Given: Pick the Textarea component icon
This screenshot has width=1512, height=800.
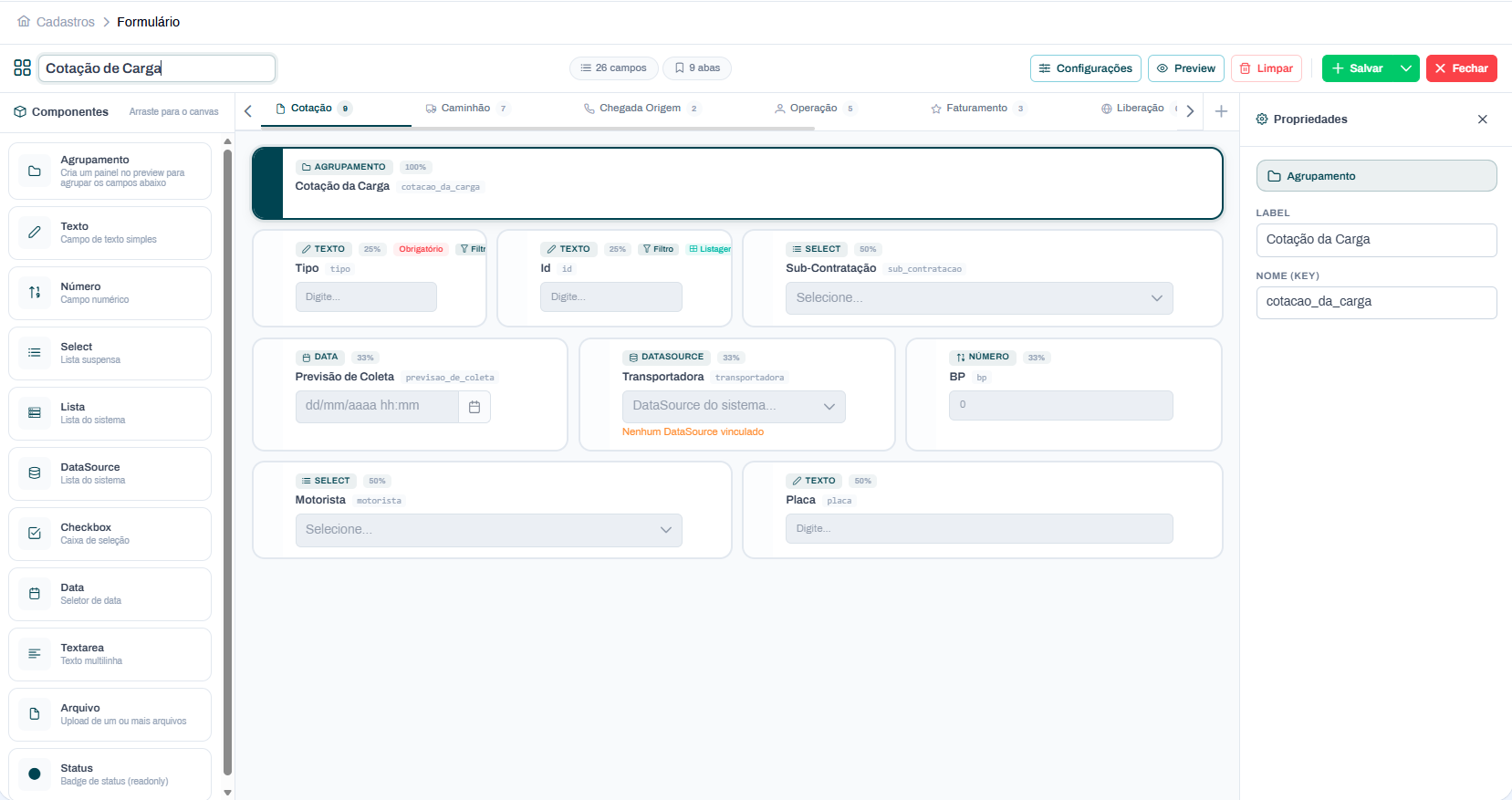Looking at the screenshot, I should [35, 654].
